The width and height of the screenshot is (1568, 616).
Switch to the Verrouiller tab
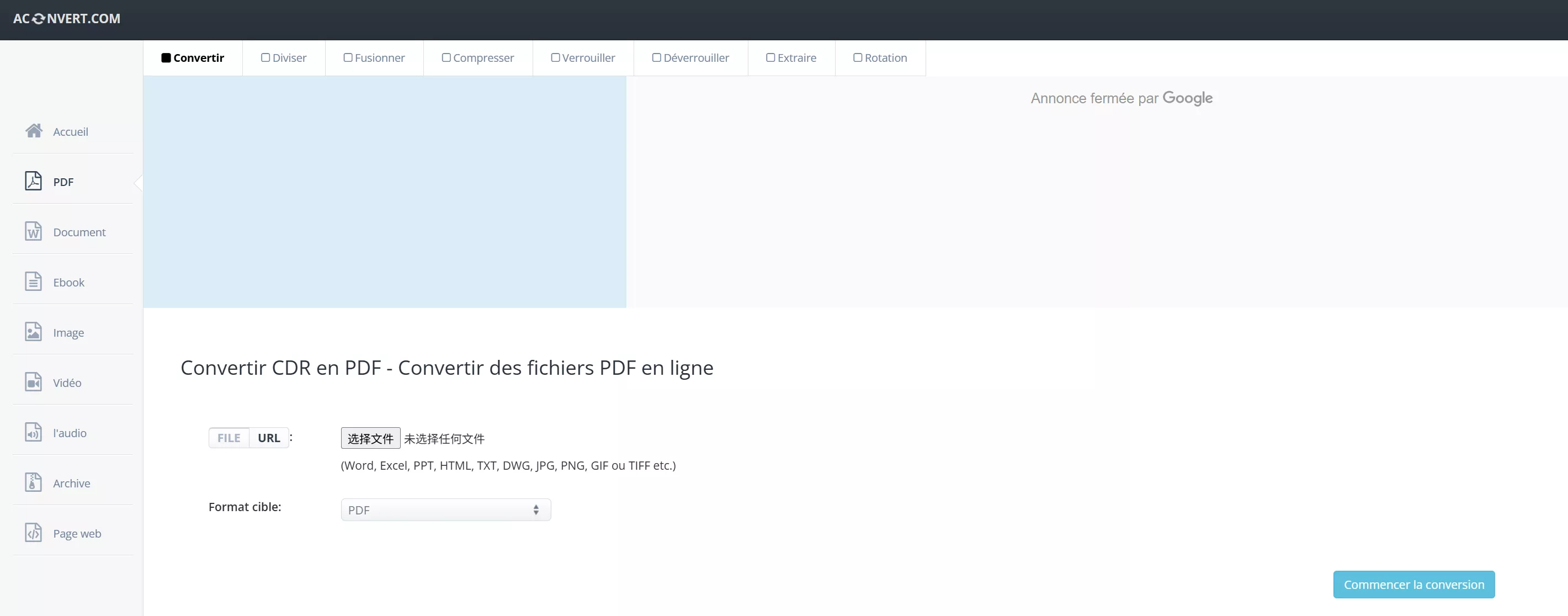582,58
